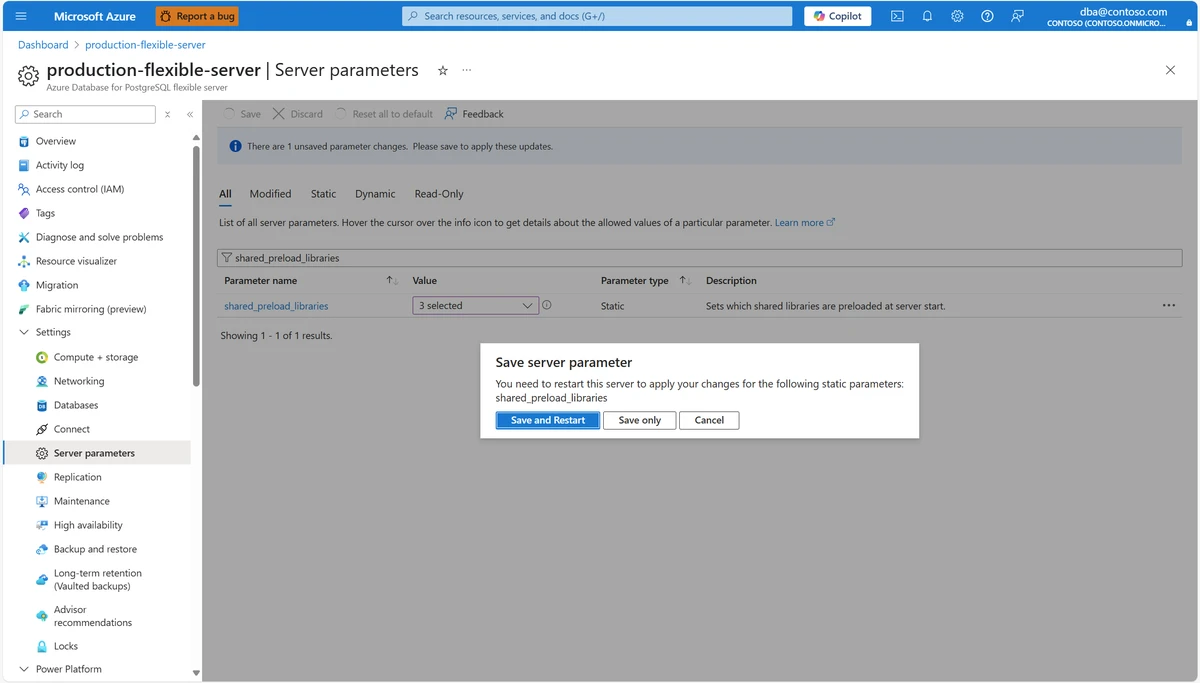Expand the Power Platform section
The width and height of the screenshot is (1200, 683).
pyautogui.click(x=24, y=669)
